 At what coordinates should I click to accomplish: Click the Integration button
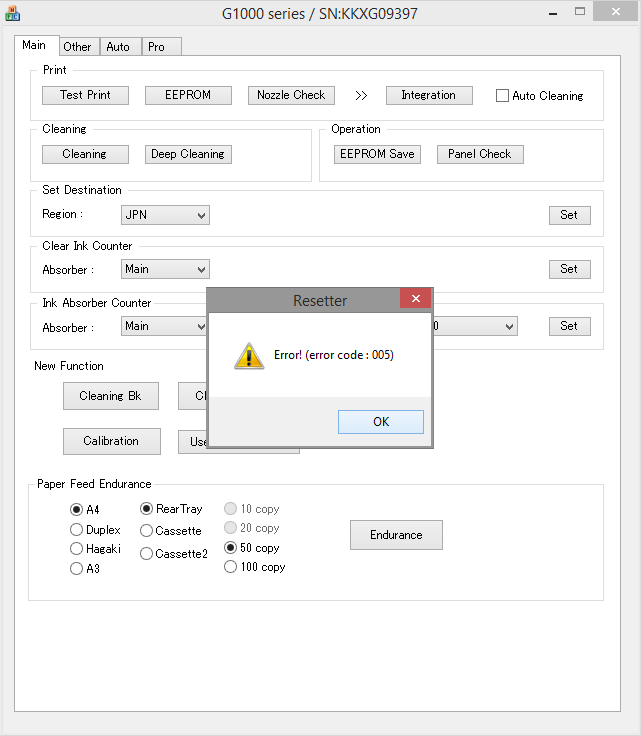(429, 95)
